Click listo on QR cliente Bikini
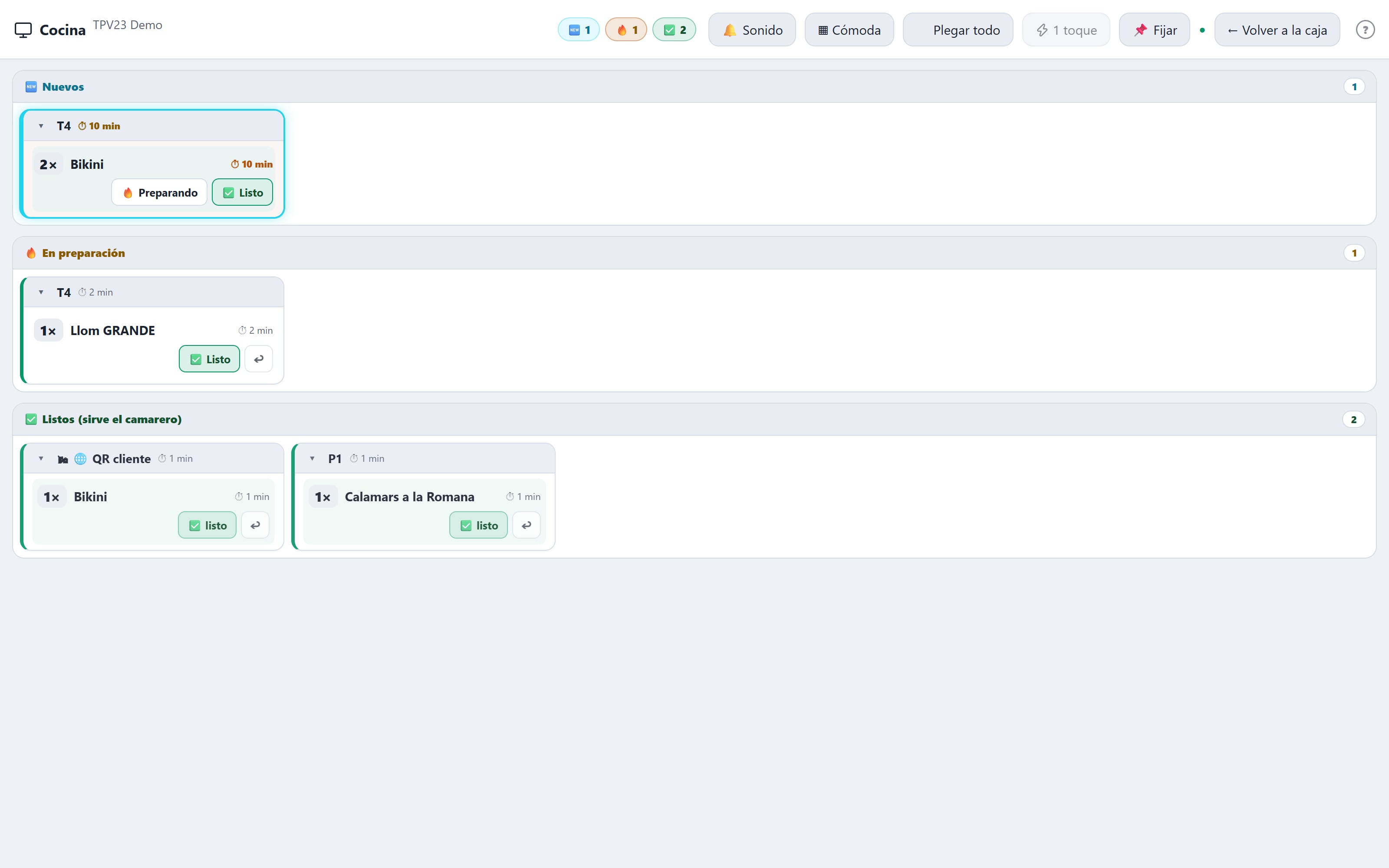 pyautogui.click(x=207, y=525)
